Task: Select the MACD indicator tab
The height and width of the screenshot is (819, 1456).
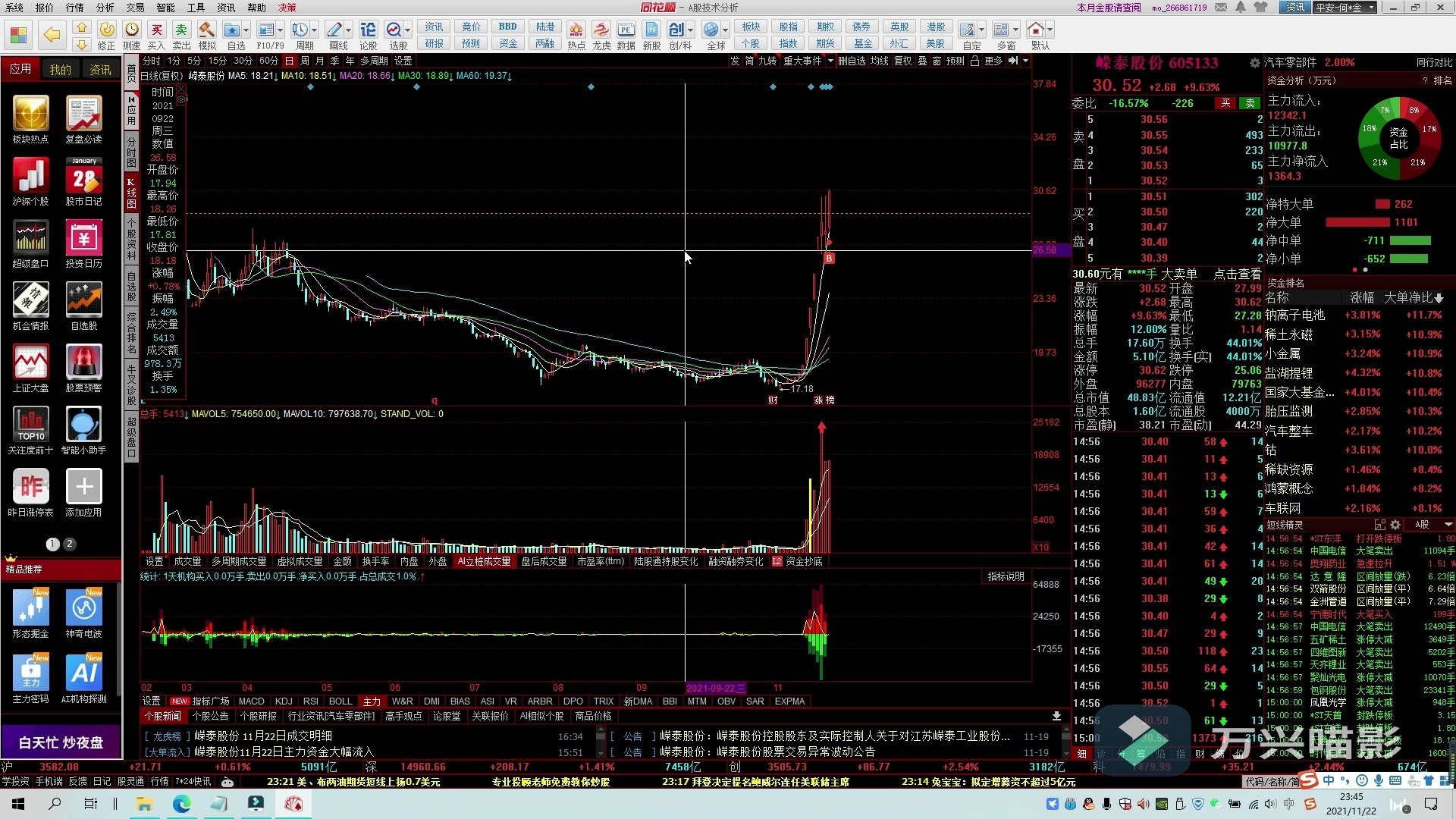Action: [x=251, y=701]
